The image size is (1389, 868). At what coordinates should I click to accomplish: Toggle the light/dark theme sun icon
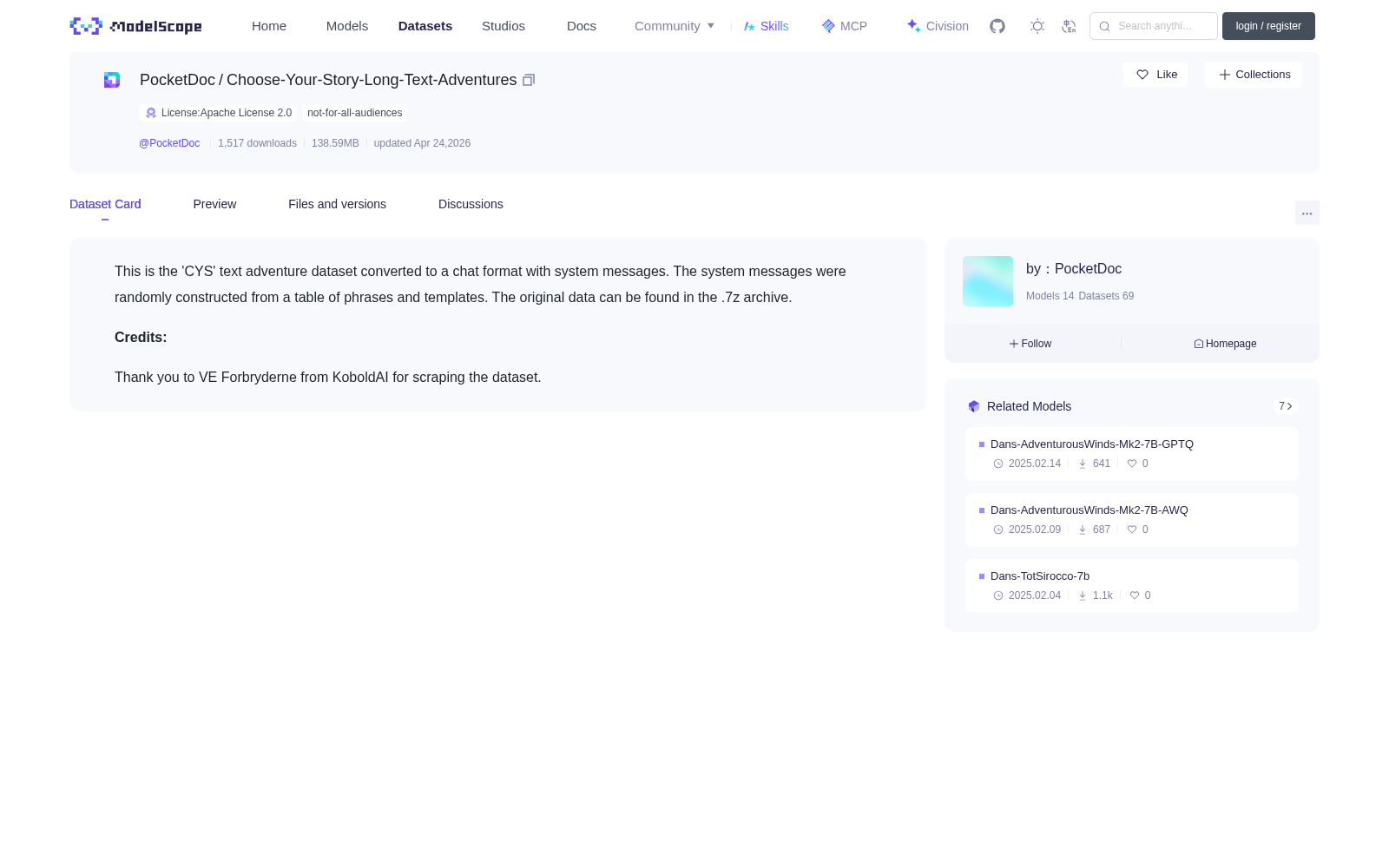tap(1037, 26)
